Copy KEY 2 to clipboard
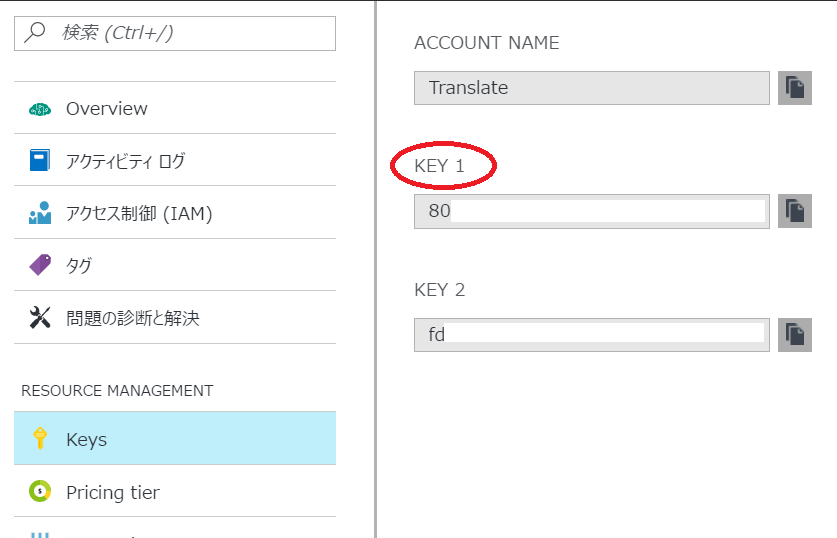 [x=794, y=335]
